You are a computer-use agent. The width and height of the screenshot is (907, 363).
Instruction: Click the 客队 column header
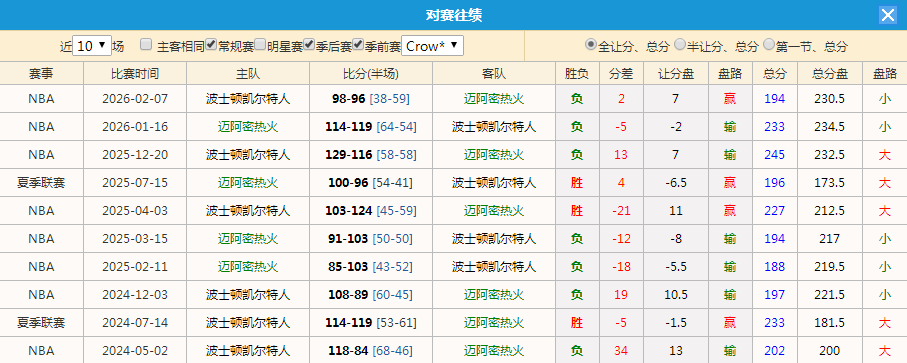494,73
